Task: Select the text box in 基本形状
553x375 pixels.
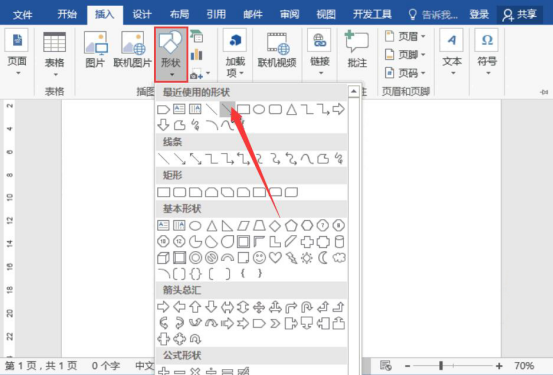Action: tap(163, 225)
